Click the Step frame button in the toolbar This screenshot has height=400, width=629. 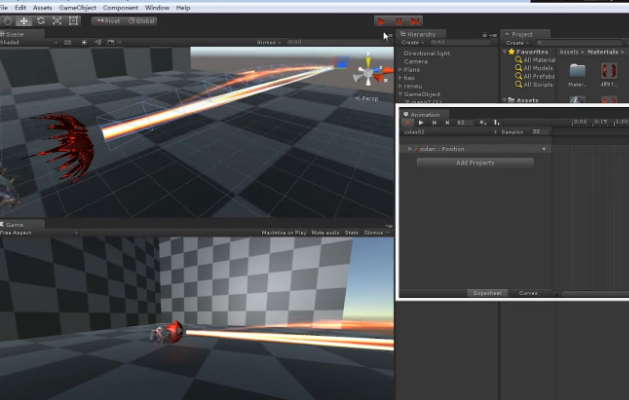point(415,21)
